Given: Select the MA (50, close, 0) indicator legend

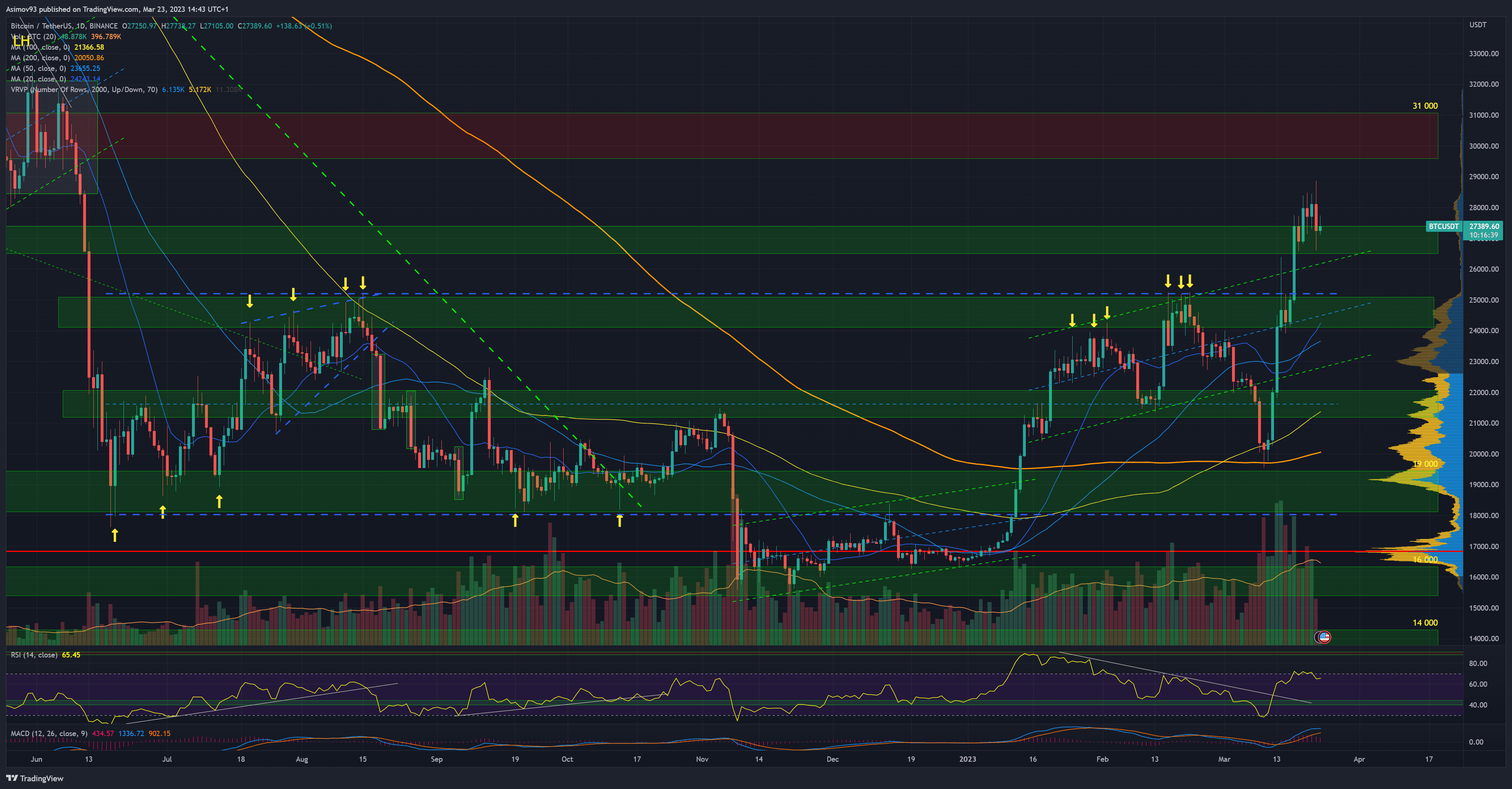Looking at the screenshot, I should pos(38,68).
